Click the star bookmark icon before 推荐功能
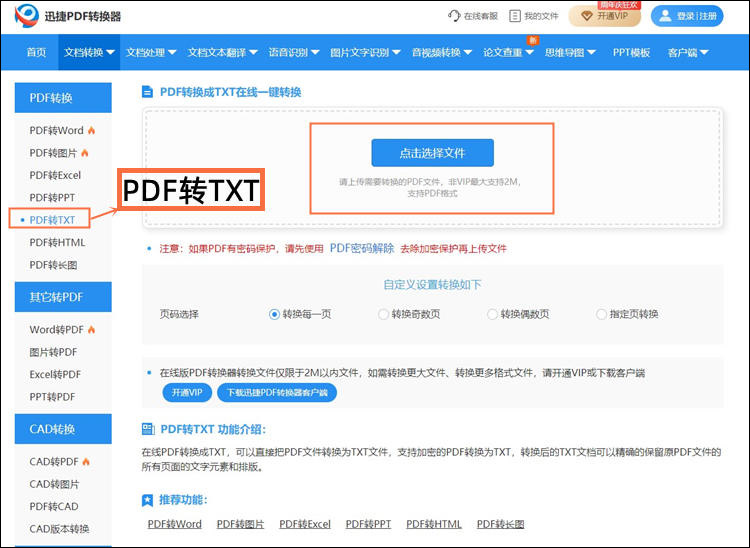750x548 pixels. click(x=147, y=500)
